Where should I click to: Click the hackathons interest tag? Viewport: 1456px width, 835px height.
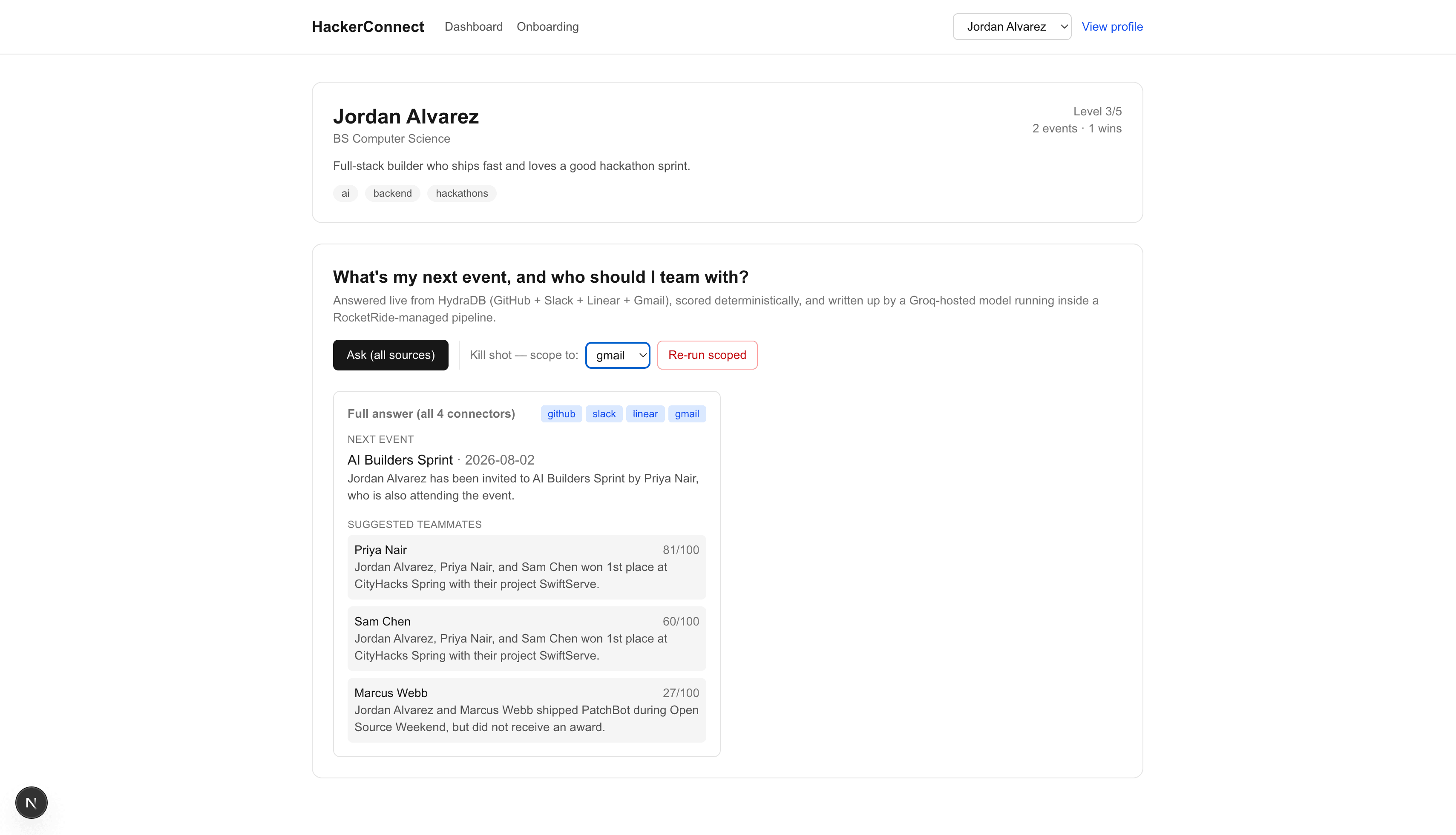462,193
